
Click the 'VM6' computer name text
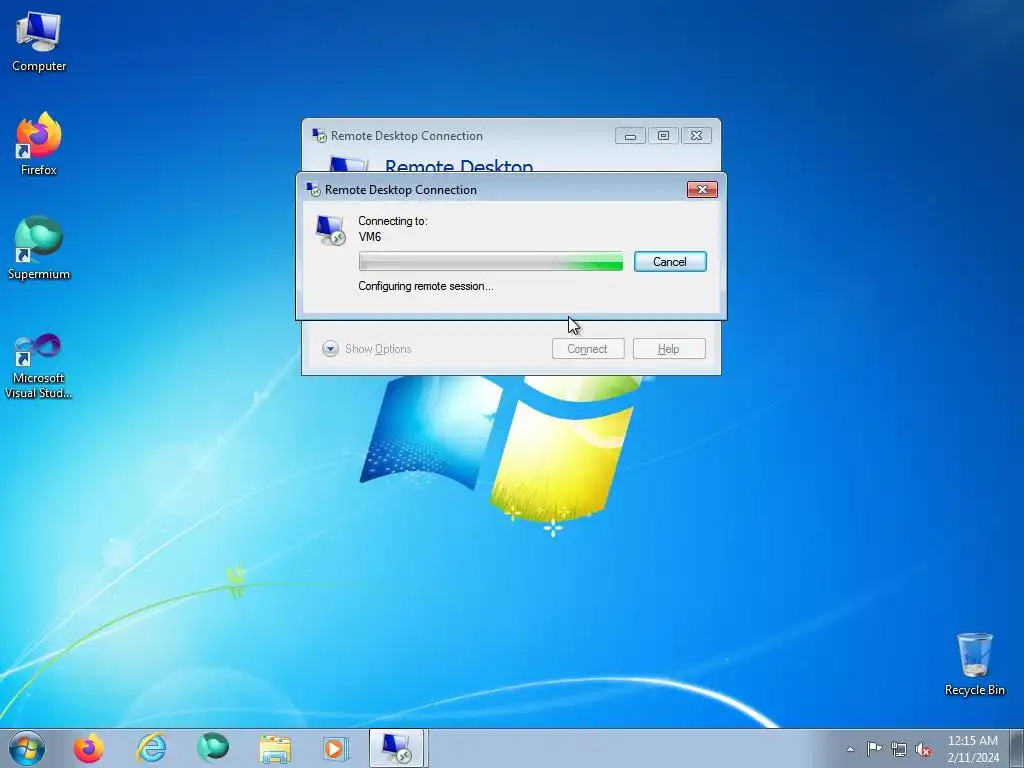[370, 237]
